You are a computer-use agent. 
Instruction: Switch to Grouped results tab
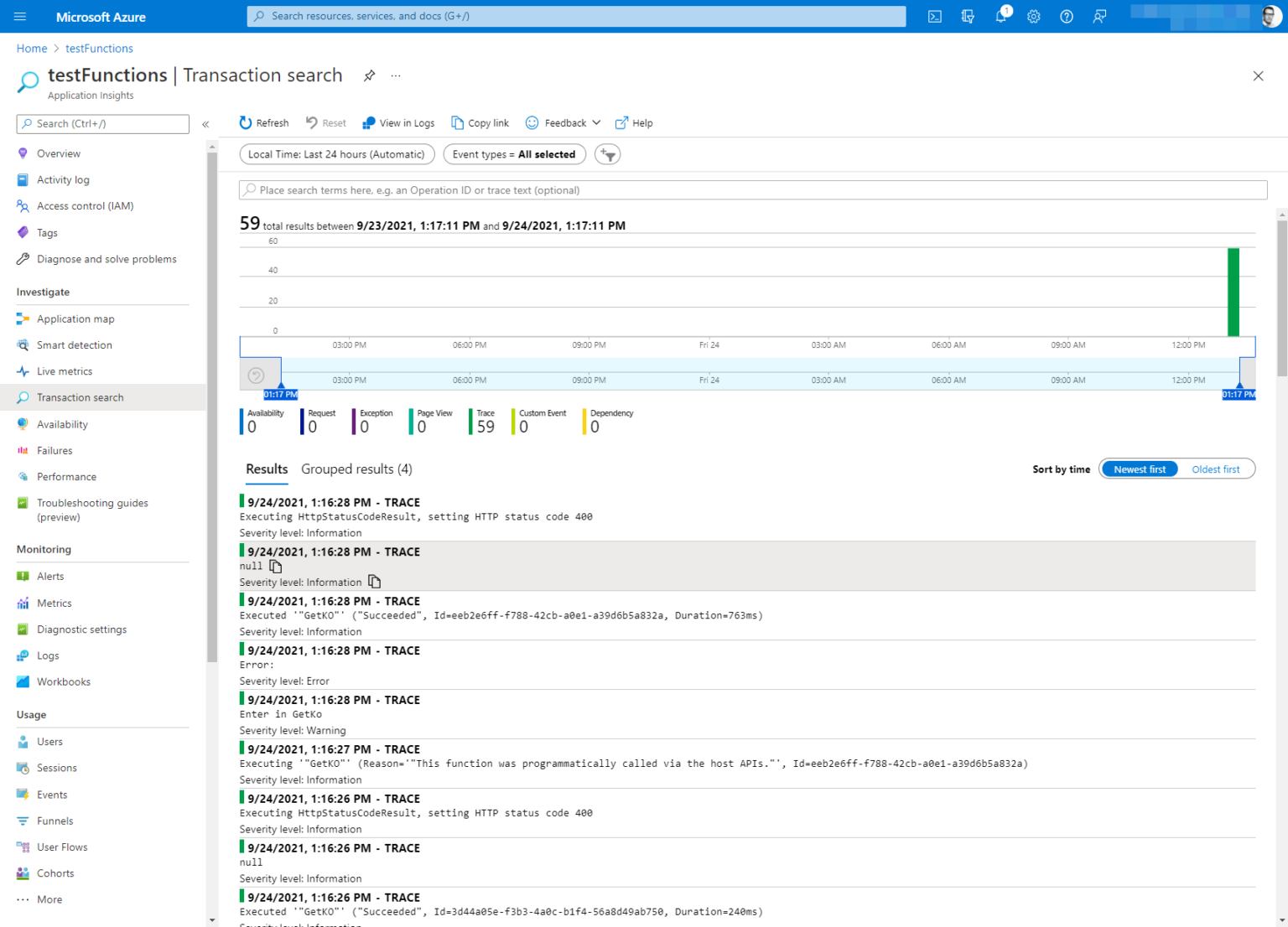click(x=356, y=469)
